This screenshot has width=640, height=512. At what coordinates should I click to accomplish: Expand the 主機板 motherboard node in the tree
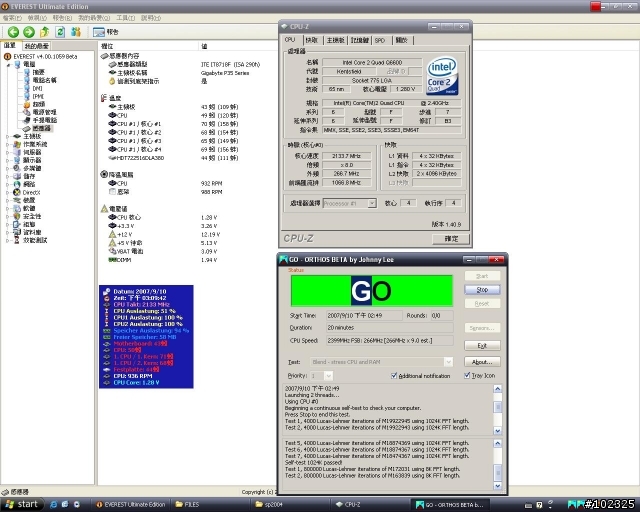7,136
